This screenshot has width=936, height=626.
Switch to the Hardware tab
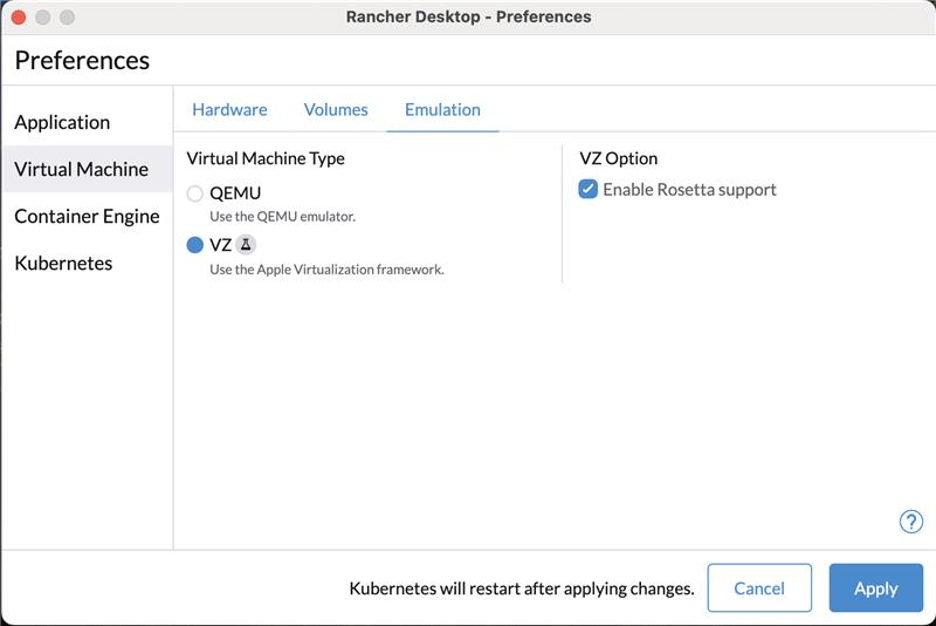(229, 109)
